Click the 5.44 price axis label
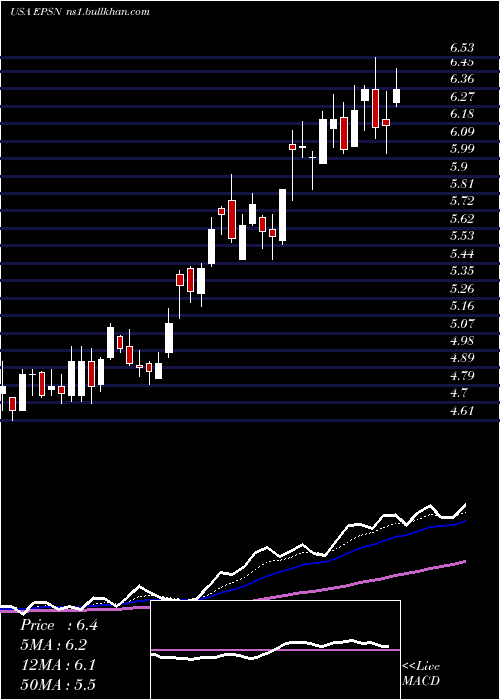Image resolution: width=500 pixels, height=700 pixels. pyautogui.click(x=462, y=254)
